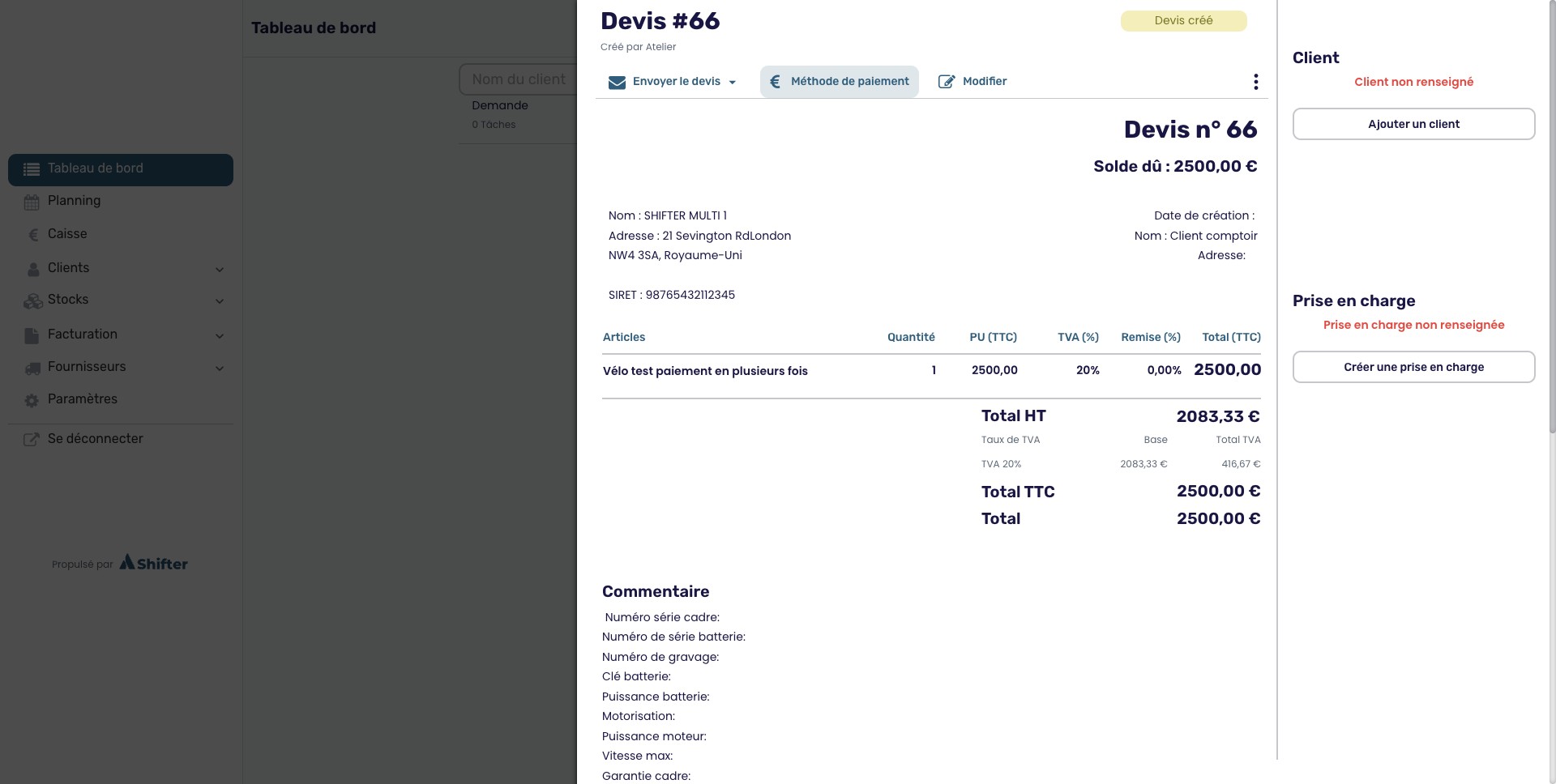The width and height of the screenshot is (1556, 784).
Task: Click the Devis créé status badge
Action: point(1183,21)
